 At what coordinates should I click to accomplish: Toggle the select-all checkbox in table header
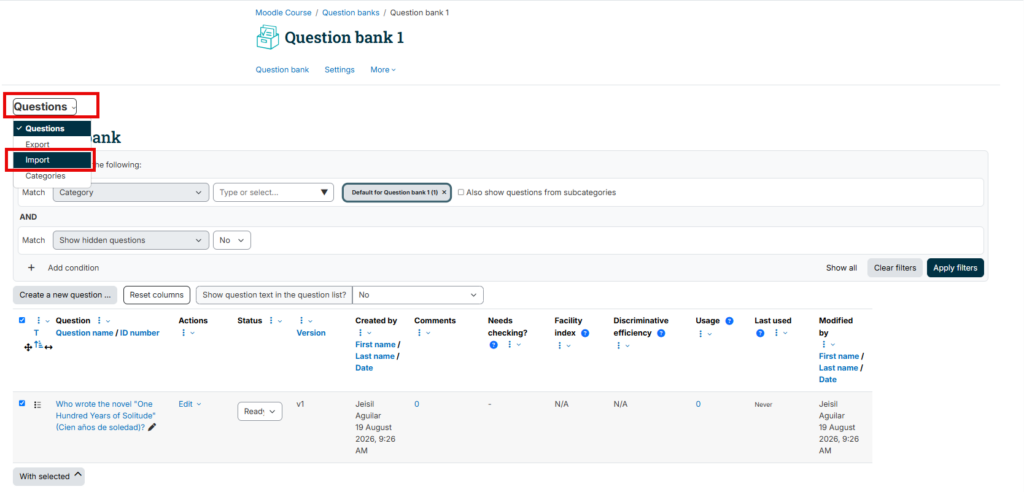(22, 320)
